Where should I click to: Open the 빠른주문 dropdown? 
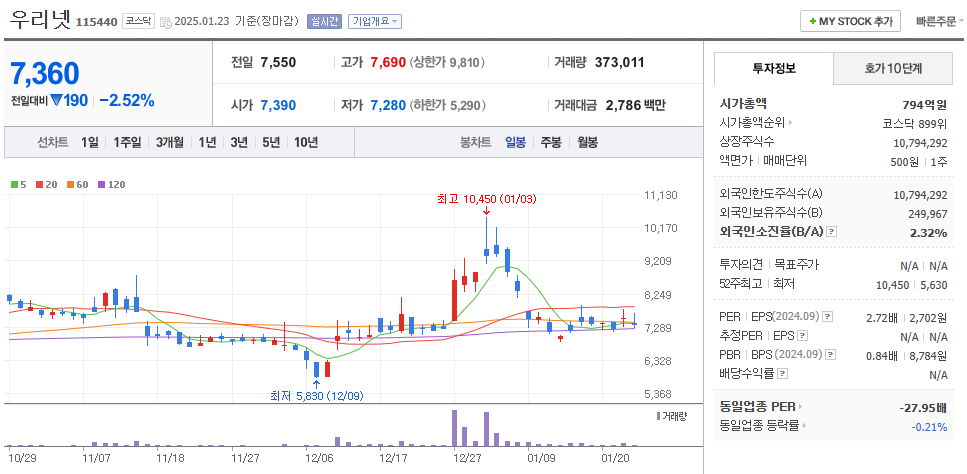tap(940, 21)
